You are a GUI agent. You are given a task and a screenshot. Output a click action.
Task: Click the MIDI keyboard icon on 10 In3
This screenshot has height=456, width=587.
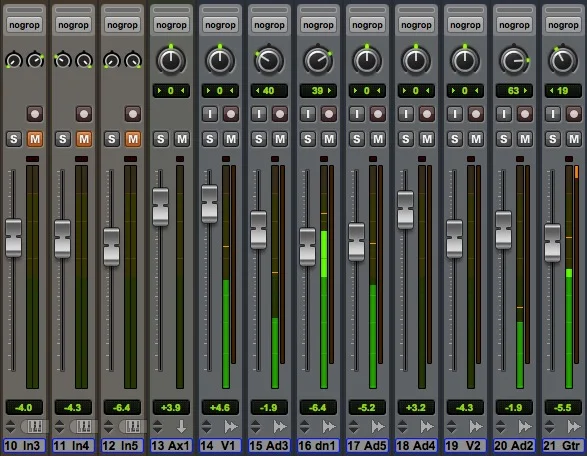coord(35,426)
